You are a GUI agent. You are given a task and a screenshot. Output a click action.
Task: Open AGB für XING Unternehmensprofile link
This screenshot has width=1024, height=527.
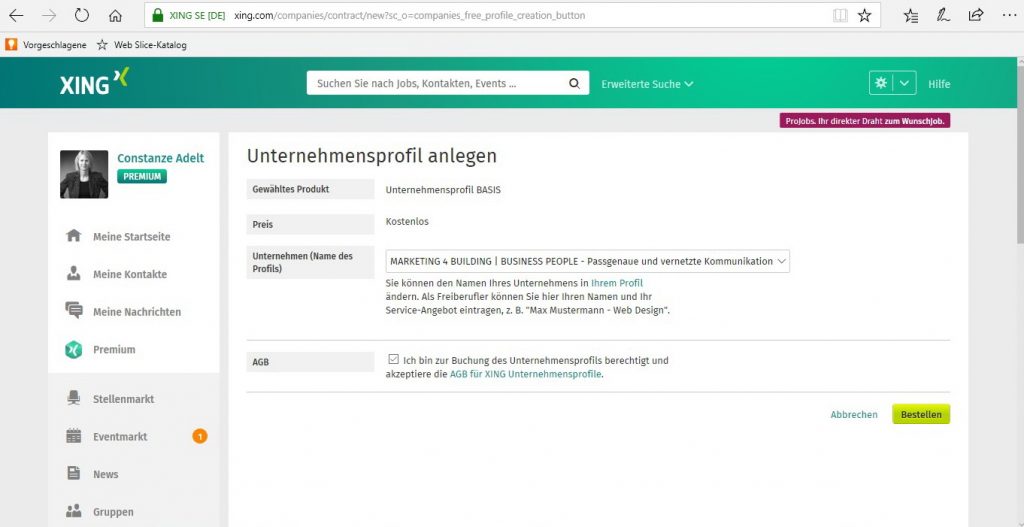(525, 375)
